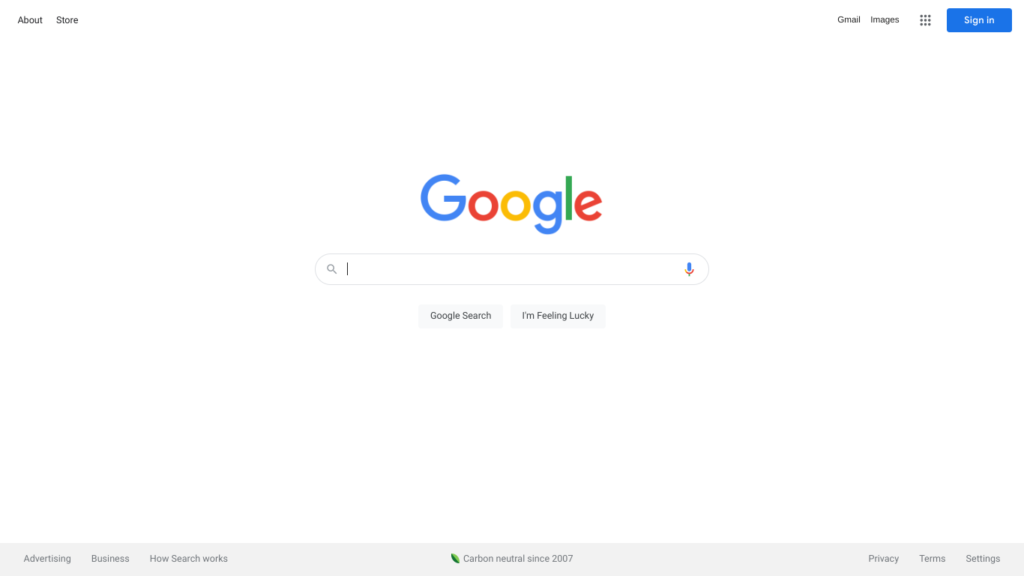This screenshot has width=1024, height=576.
Task: Click the green leaf icon in footer
Action: pos(455,558)
